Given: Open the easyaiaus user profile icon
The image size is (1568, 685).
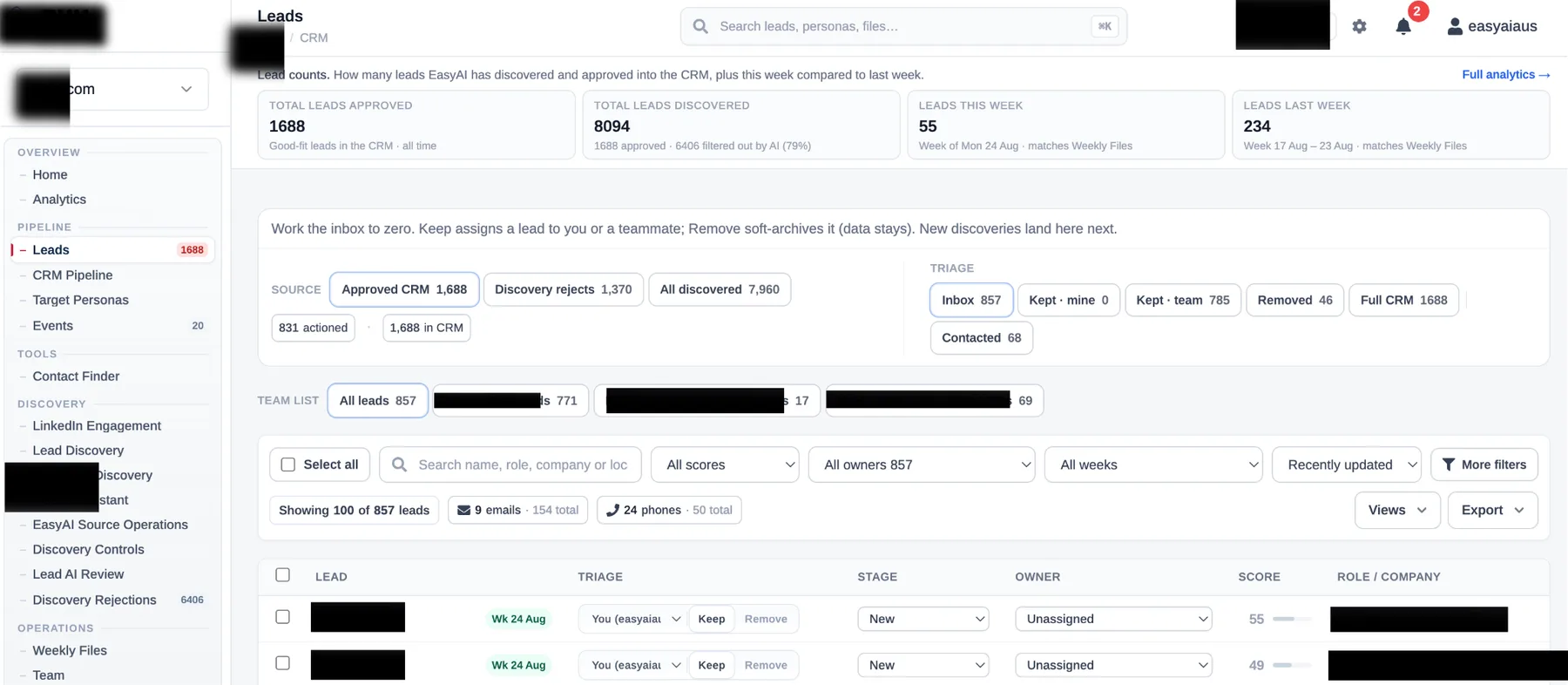Looking at the screenshot, I should click(x=1455, y=26).
